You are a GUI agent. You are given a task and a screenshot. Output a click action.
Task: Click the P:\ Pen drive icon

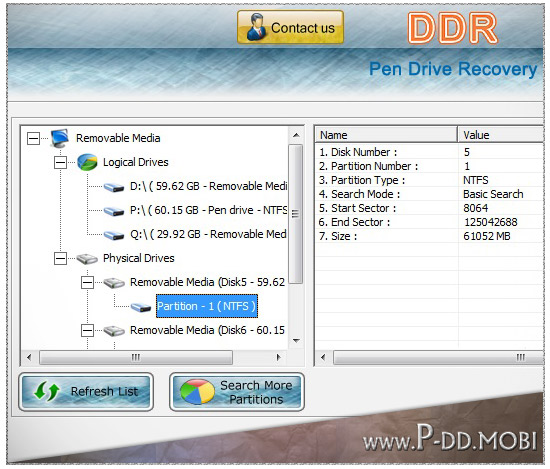click(x=114, y=211)
